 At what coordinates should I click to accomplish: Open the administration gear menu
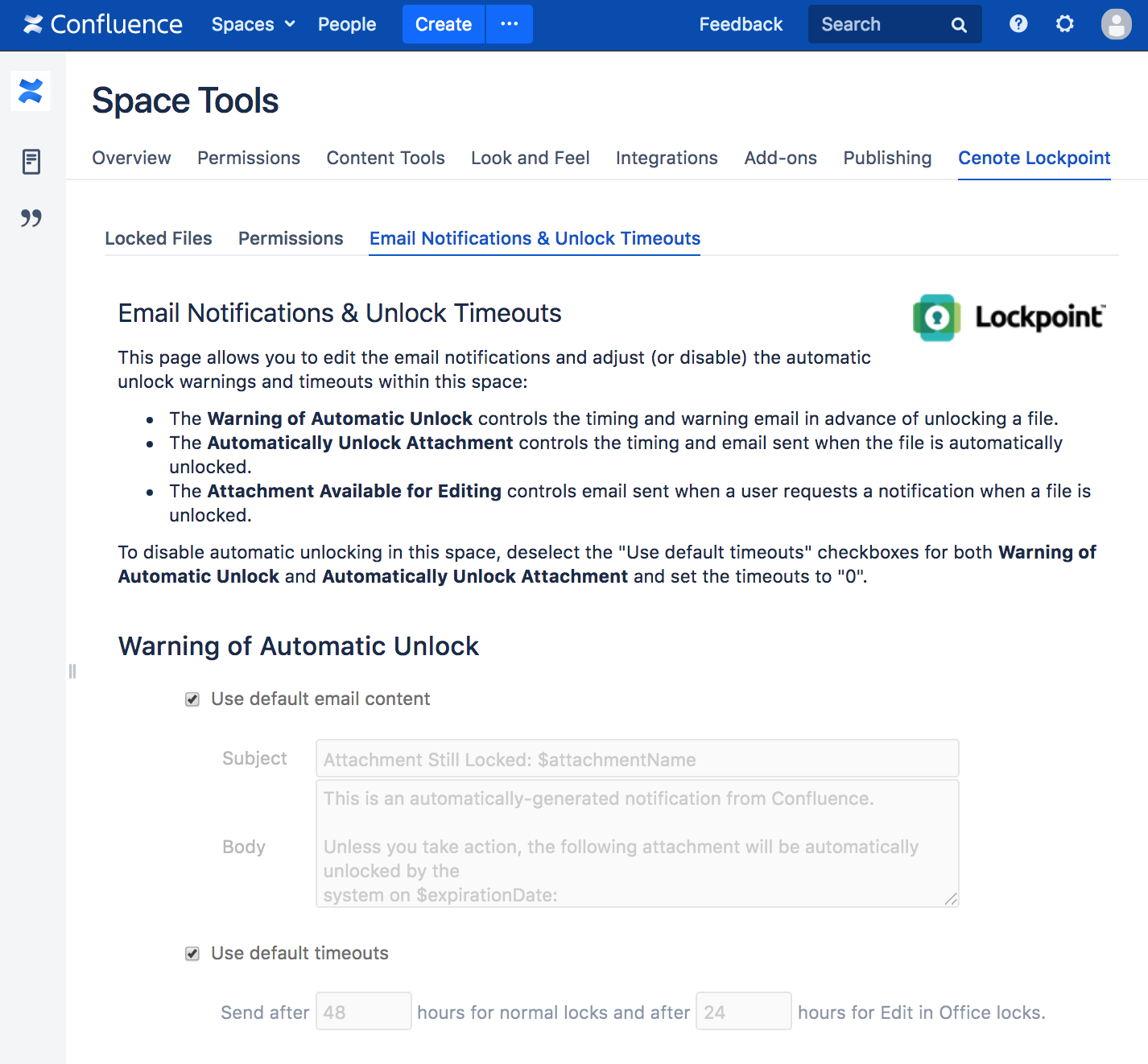(1065, 24)
